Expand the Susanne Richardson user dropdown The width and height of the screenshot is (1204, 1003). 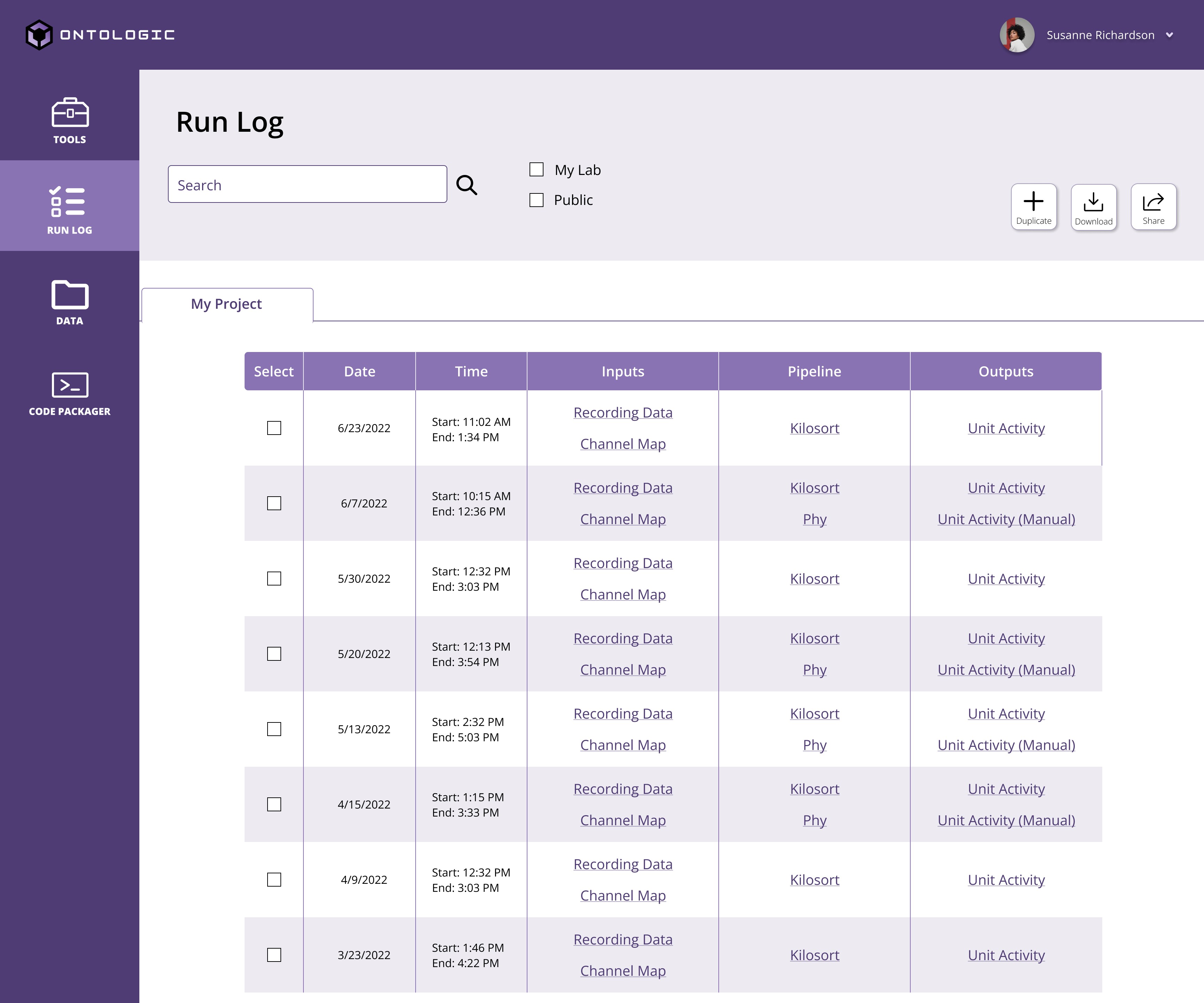1169,35
